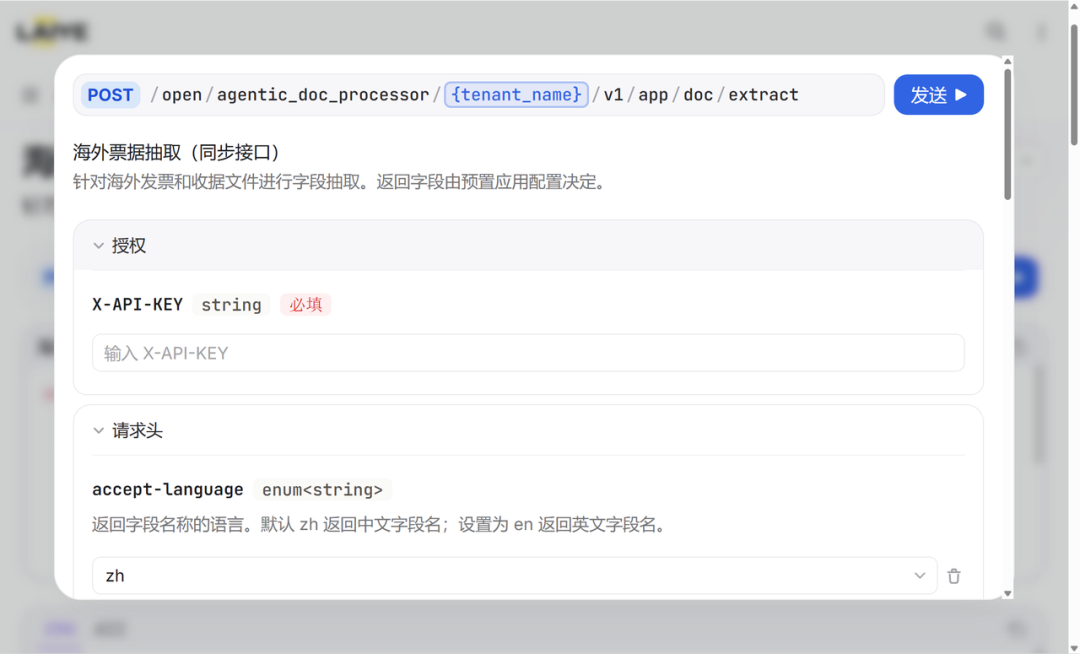Image resolution: width=1080 pixels, height=654 pixels.
Task: Click the 请求头 section header label
Action: point(137,431)
